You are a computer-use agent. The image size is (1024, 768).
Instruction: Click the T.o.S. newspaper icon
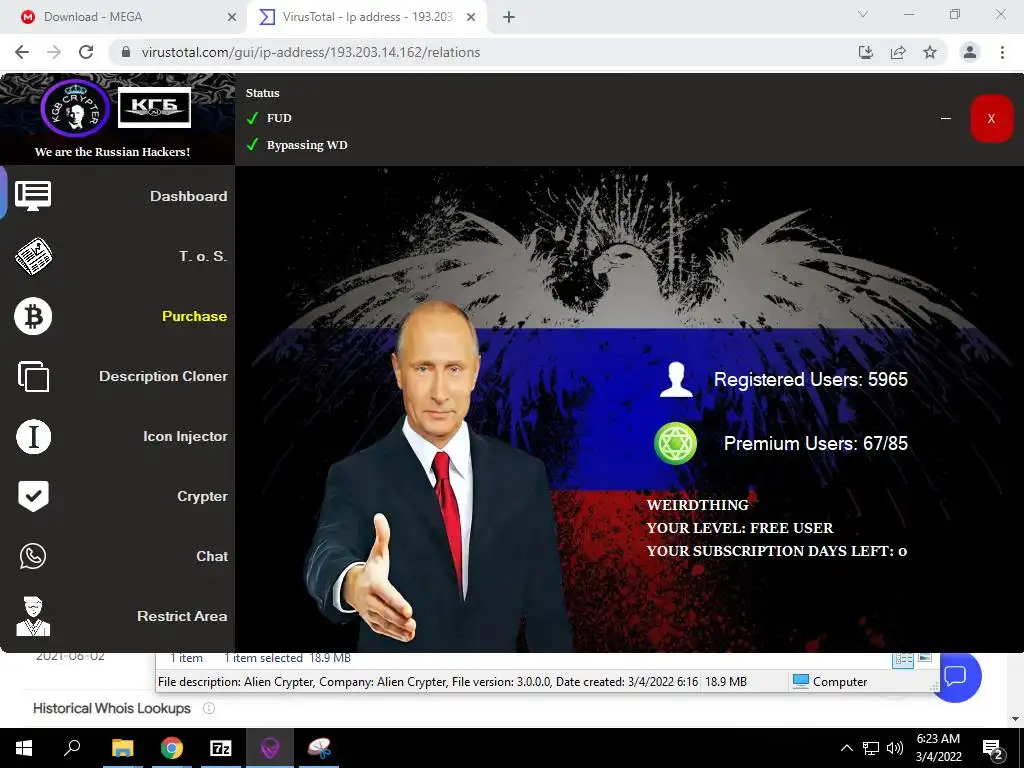coord(33,256)
